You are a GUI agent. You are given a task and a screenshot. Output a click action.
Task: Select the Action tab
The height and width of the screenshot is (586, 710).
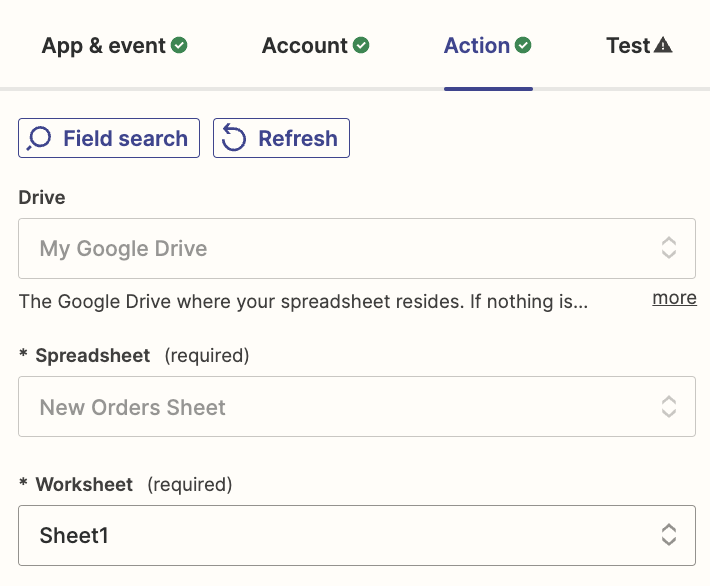(488, 45)
